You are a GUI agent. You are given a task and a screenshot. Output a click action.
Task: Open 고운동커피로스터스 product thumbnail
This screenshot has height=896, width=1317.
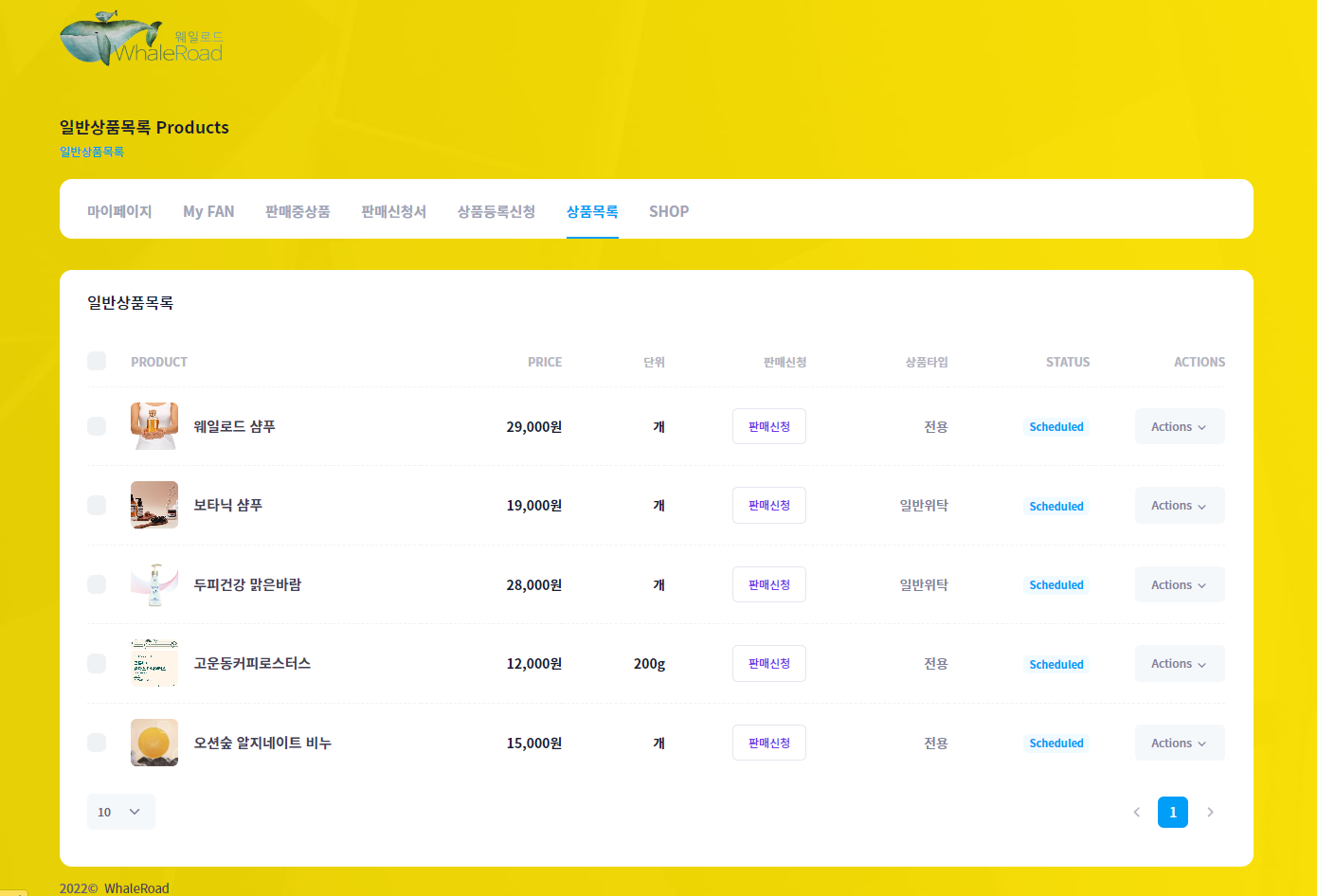click(x=154, y=663)
